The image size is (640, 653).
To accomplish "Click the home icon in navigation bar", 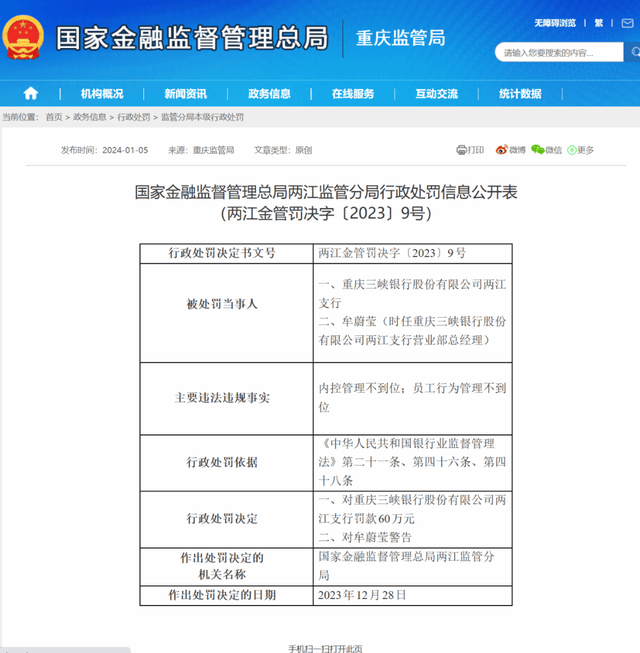I will tap(31, 94).
